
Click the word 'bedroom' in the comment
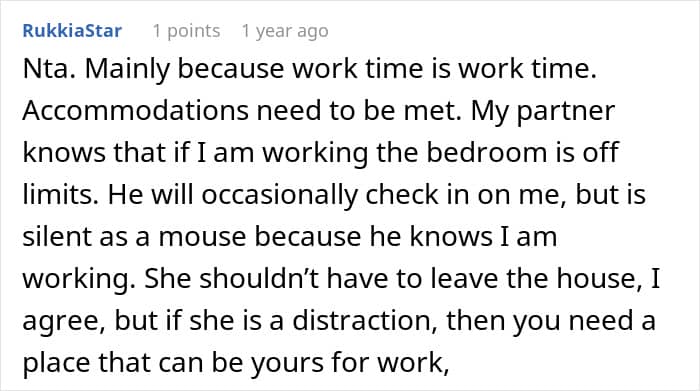coord(487,152)
